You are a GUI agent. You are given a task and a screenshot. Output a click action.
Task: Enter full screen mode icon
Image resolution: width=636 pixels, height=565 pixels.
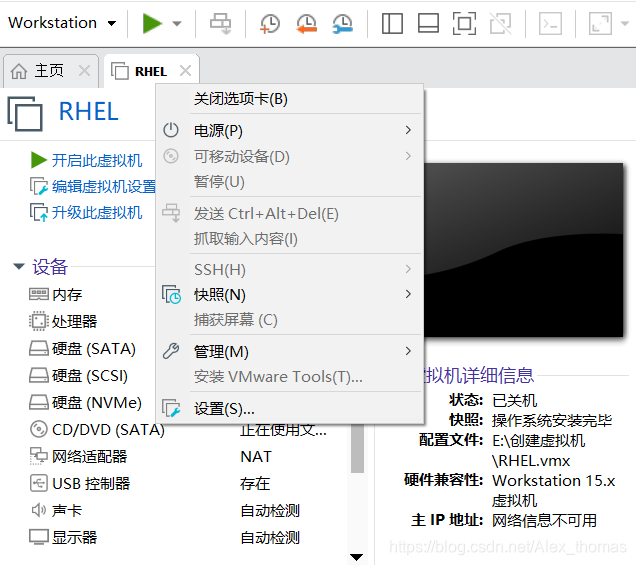click(x=464, y=24)
